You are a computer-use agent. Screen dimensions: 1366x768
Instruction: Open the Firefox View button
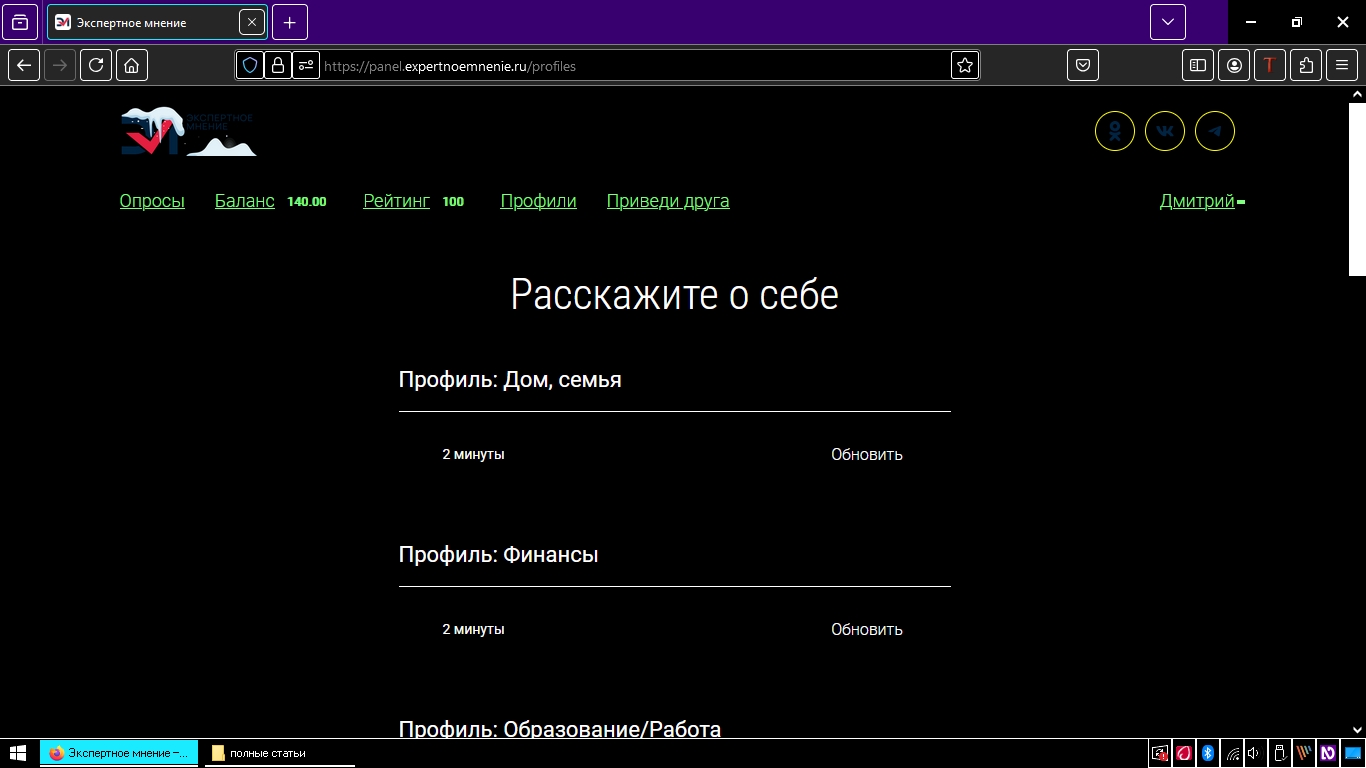20,22
